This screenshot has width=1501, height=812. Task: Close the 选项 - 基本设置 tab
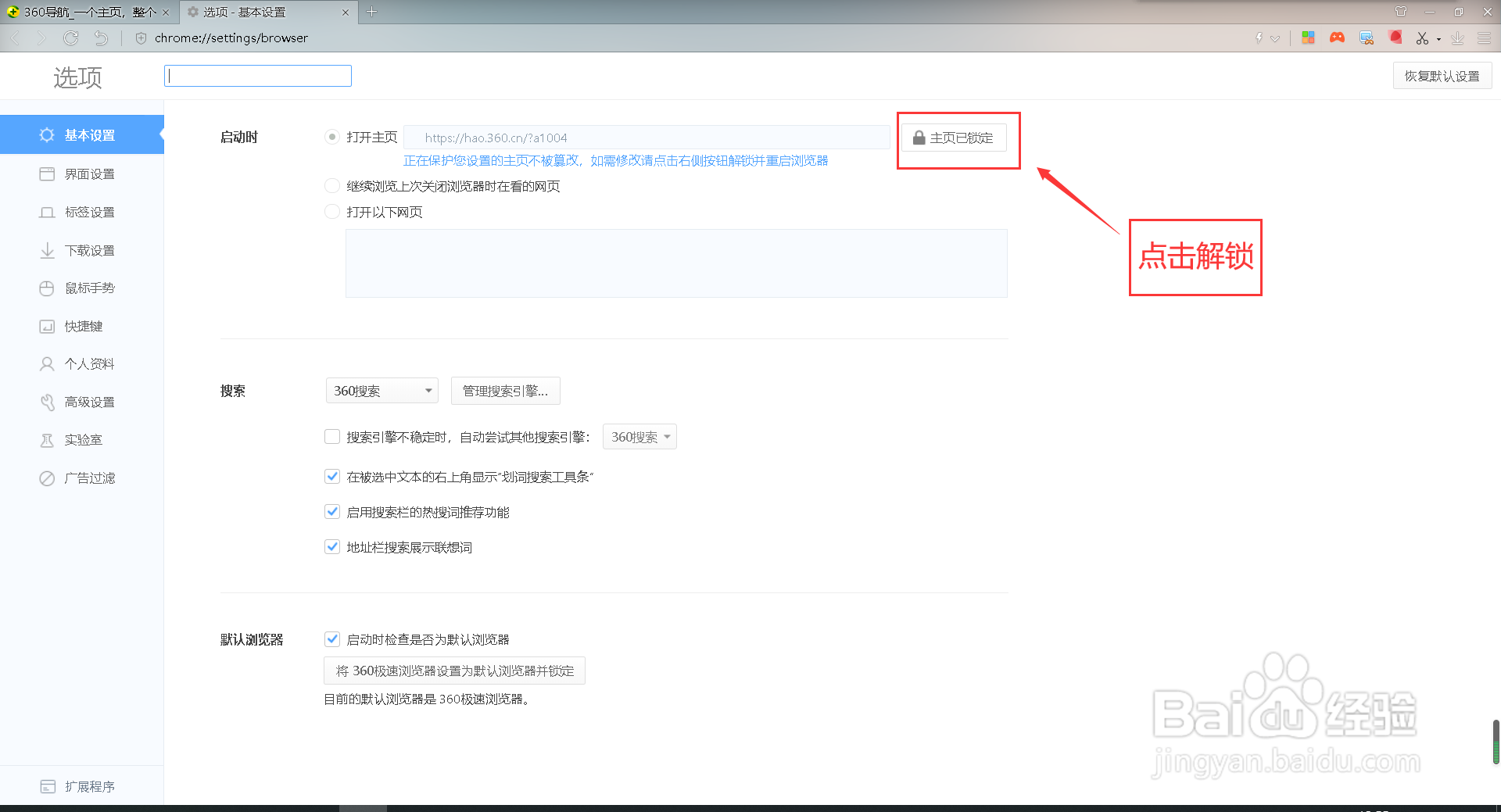pyautogui.click(x=346, y=13)
